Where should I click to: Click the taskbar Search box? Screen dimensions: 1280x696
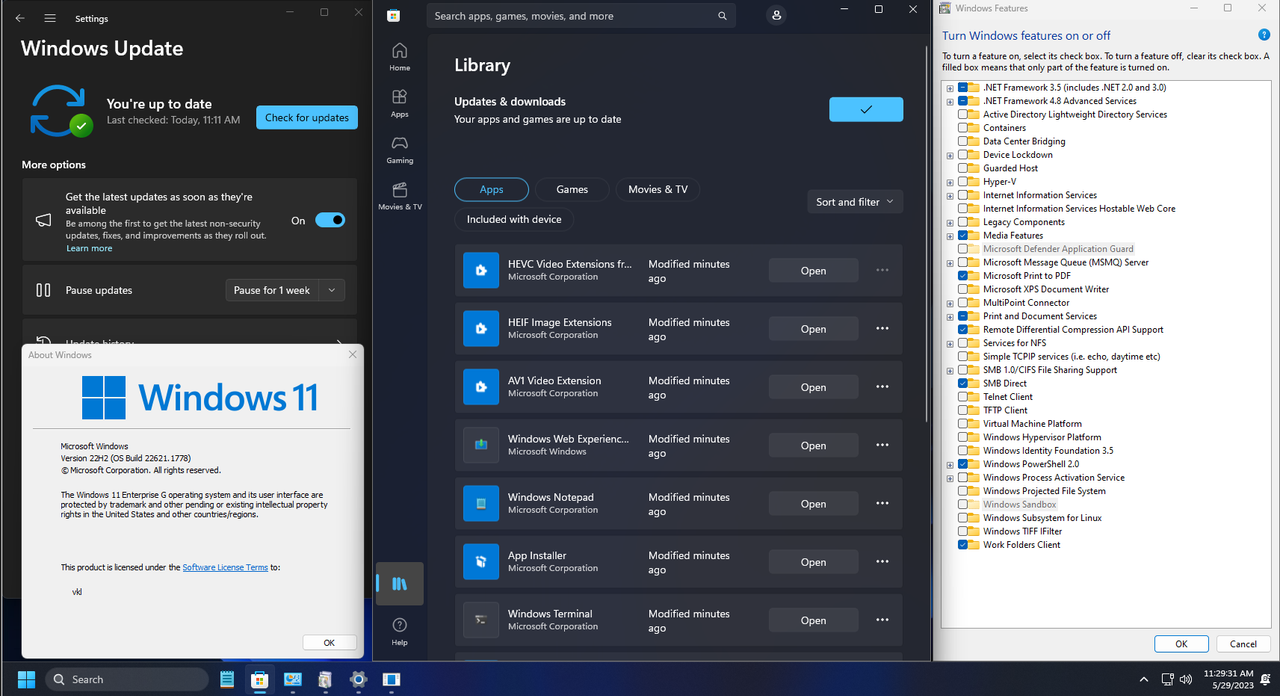click(127, 679)
